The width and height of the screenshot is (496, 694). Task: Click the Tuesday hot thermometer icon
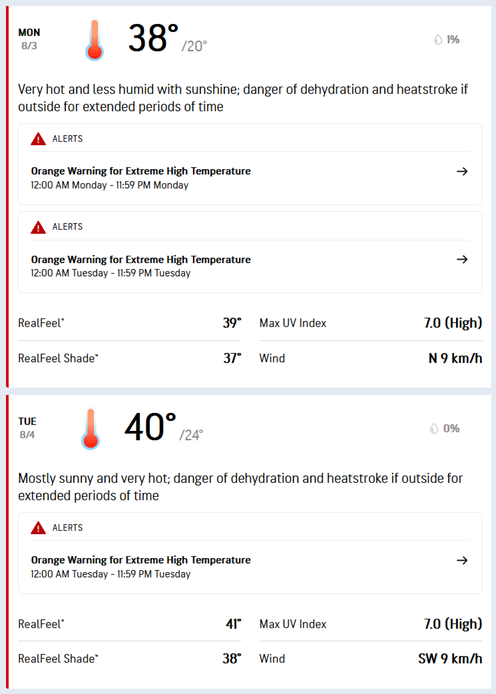tap(90, 429)
